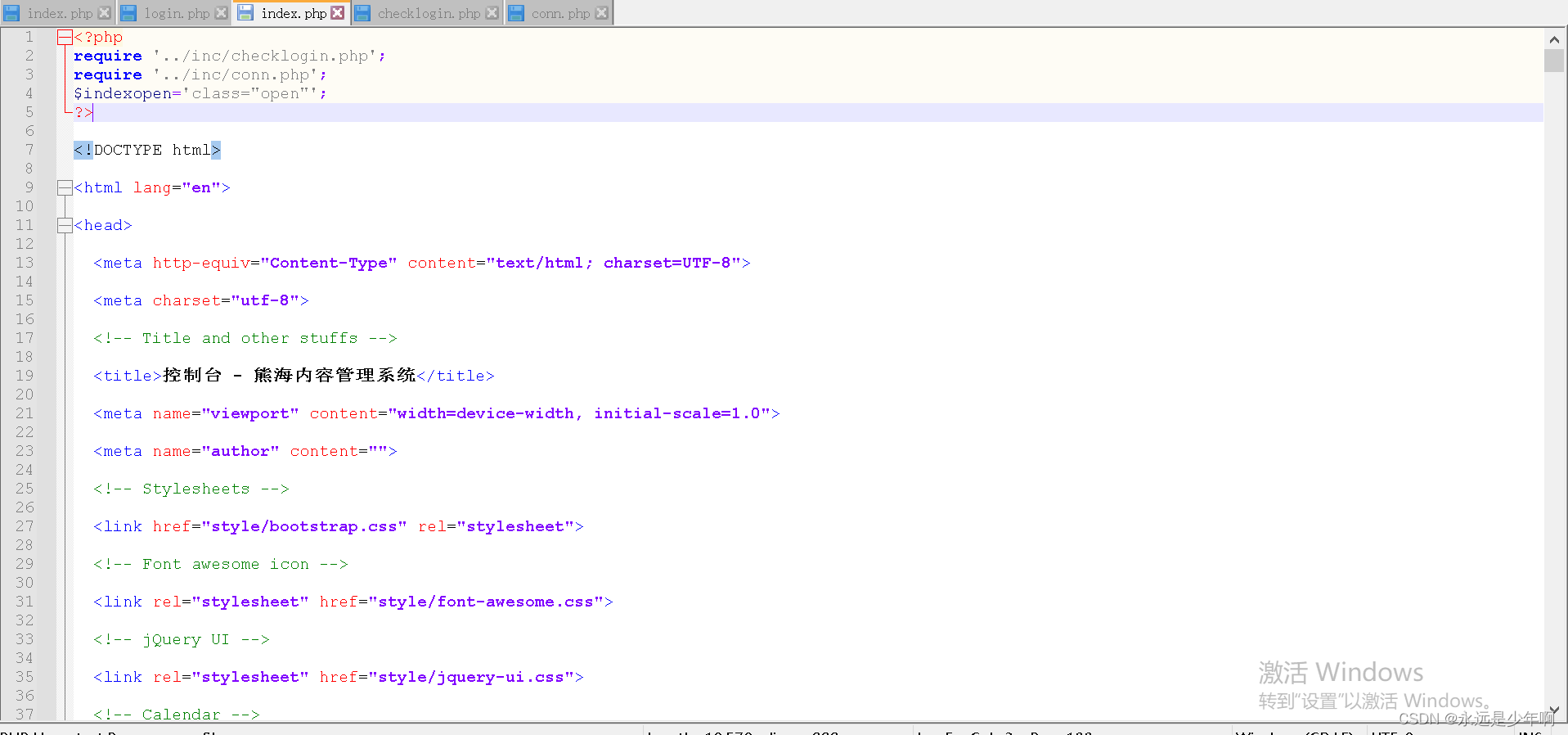
Task: Place cursor on require checklogin.php line
Action: pyautogui.click(x=229, y=56)
